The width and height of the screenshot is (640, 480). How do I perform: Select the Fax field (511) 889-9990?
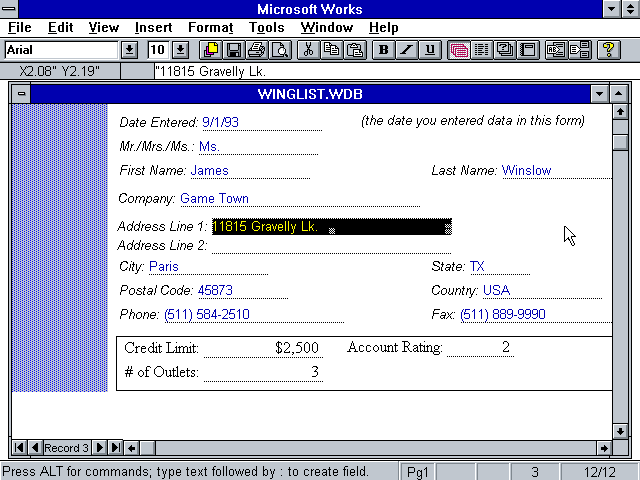point(536,315)
